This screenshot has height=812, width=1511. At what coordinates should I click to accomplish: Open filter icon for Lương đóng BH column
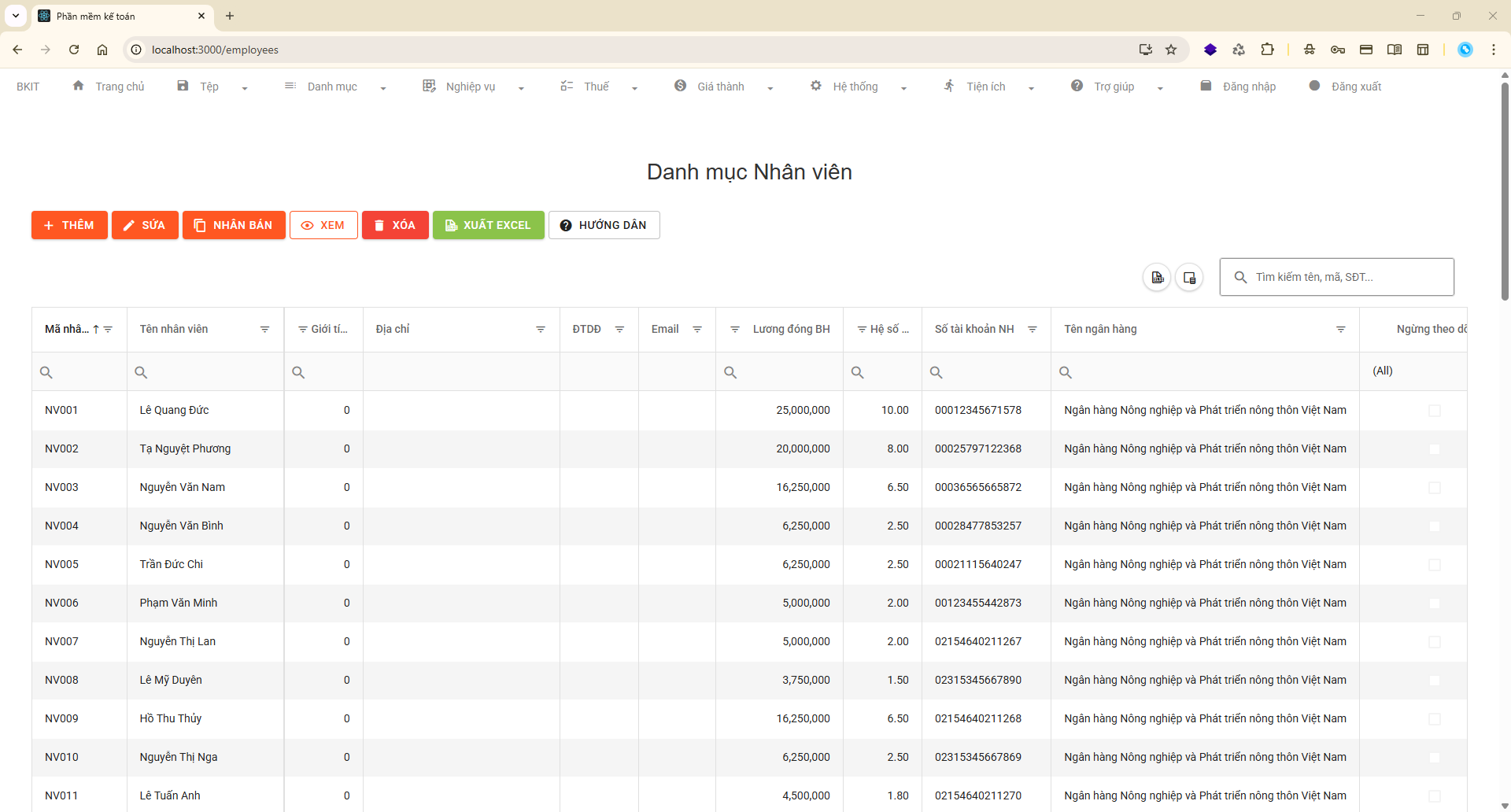tap(734, 329)
